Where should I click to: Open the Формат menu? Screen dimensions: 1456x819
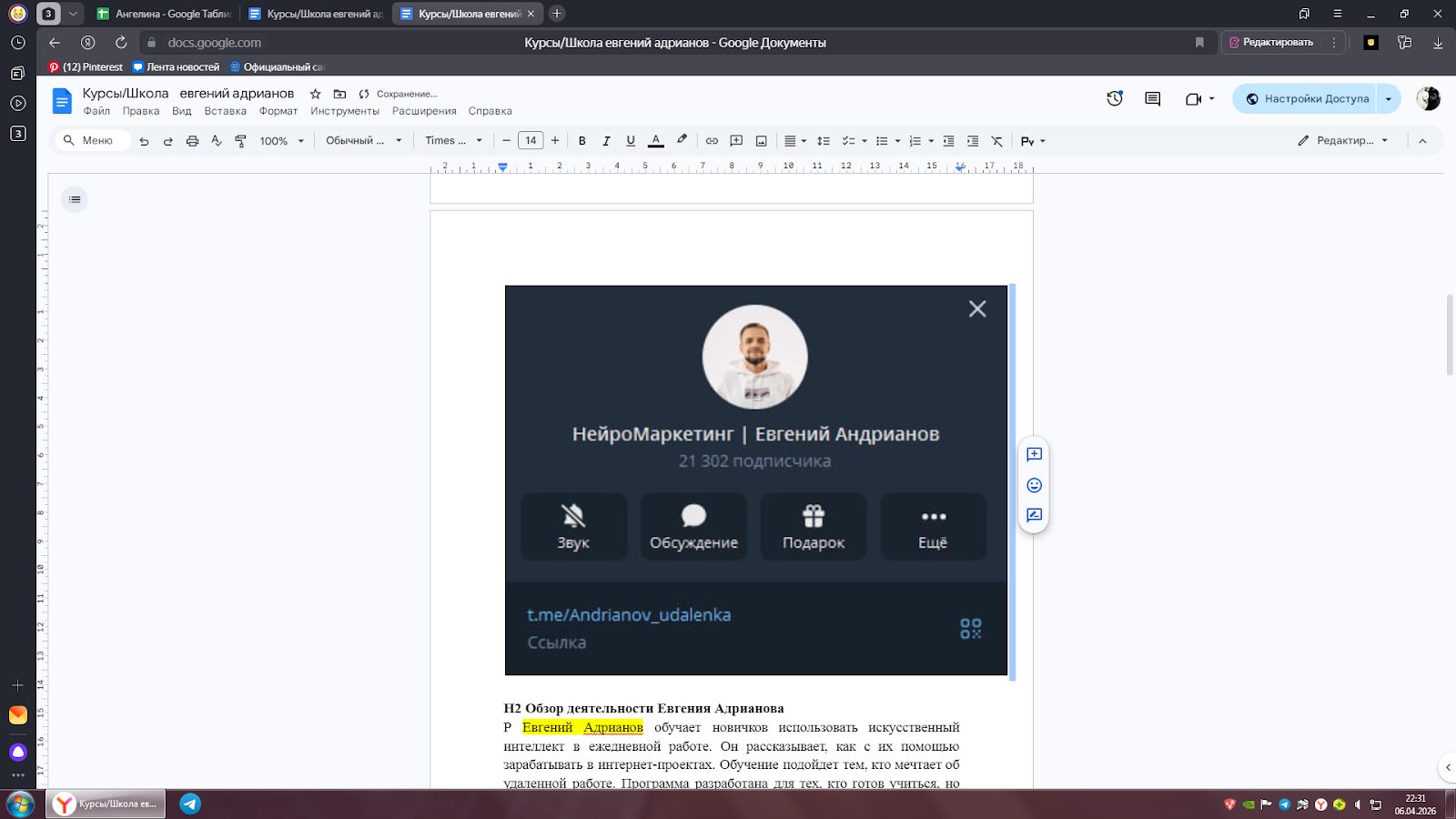tap(278, 111)
